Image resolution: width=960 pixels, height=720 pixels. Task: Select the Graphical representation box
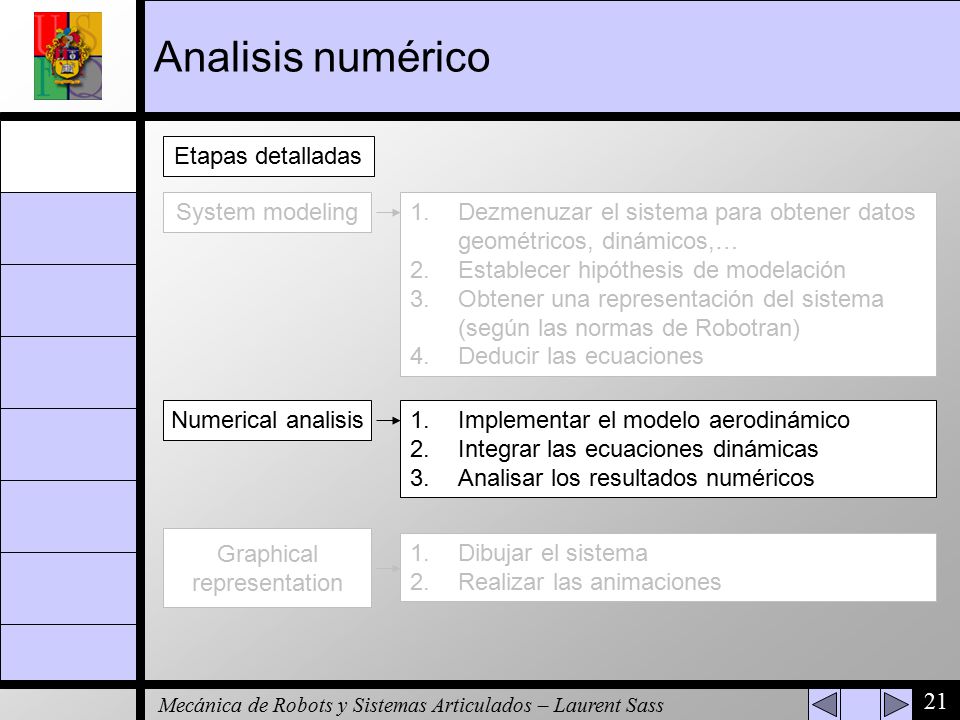pos(268,568)
